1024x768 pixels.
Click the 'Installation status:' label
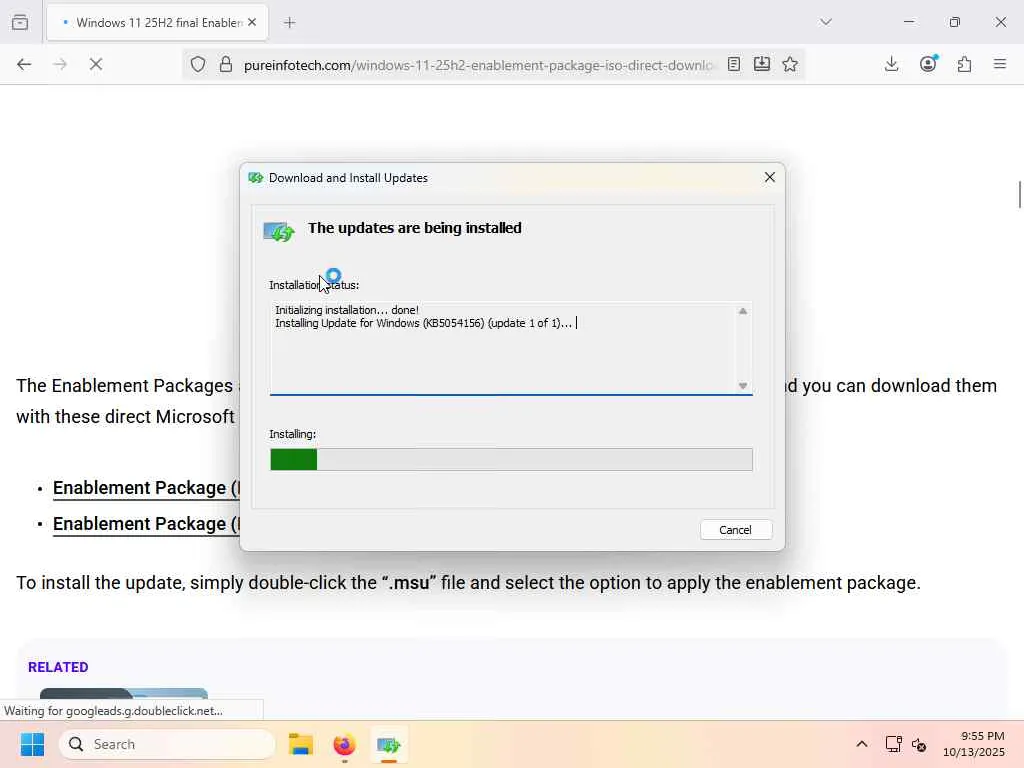[x=314, y=285]
